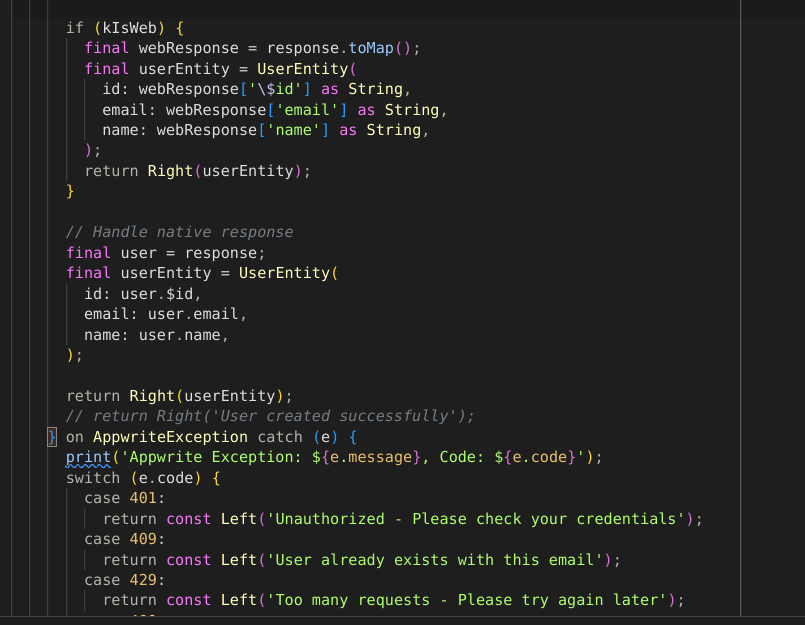Click the commented line "User created successfully"
The width and height of the screenshot is (805, 625).
point(270,416)
